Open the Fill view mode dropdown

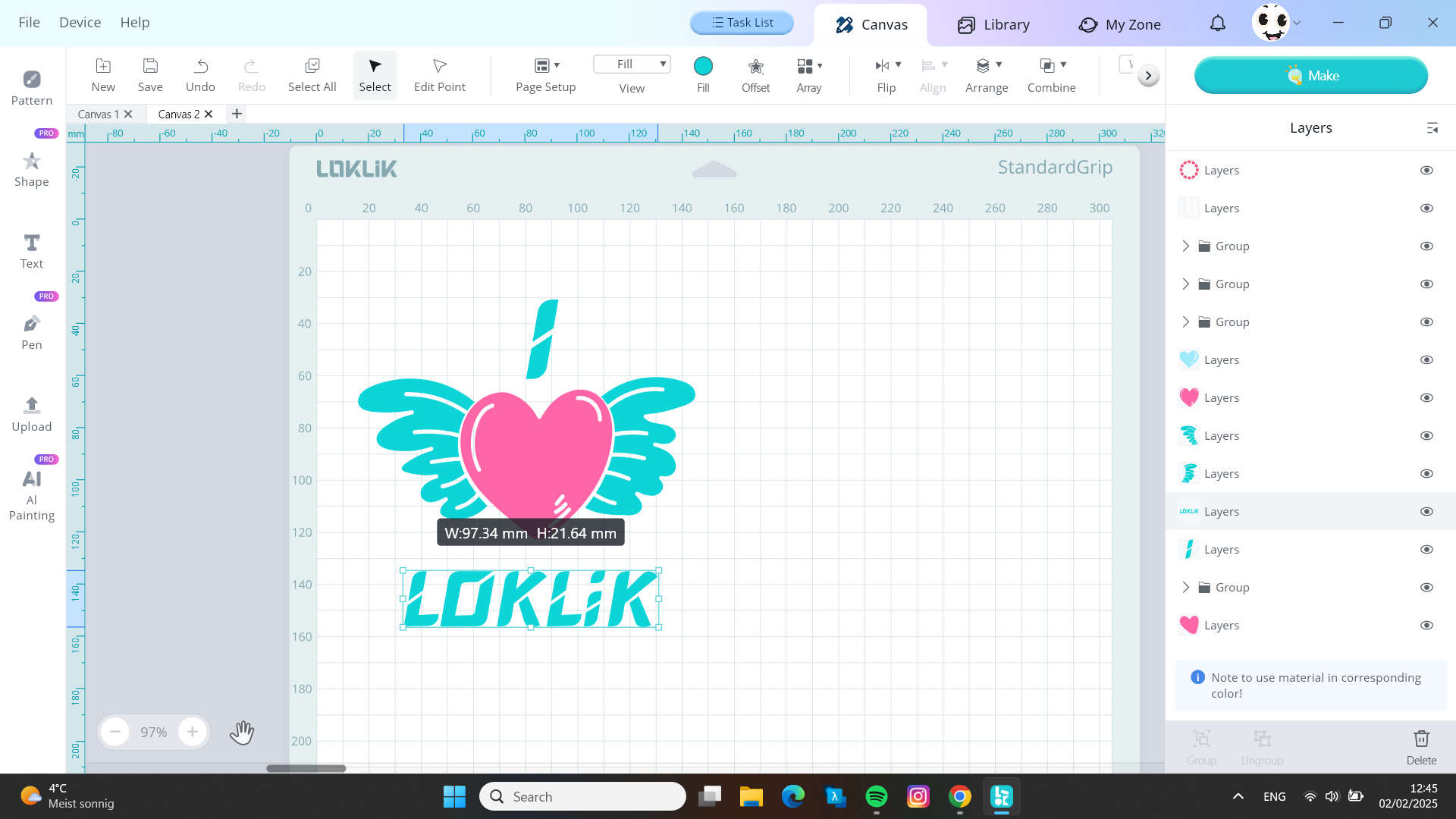coord(632,64)
